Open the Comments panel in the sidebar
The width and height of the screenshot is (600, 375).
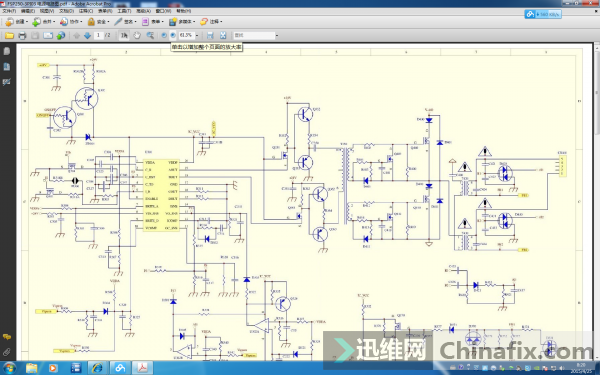pos(7,337)
